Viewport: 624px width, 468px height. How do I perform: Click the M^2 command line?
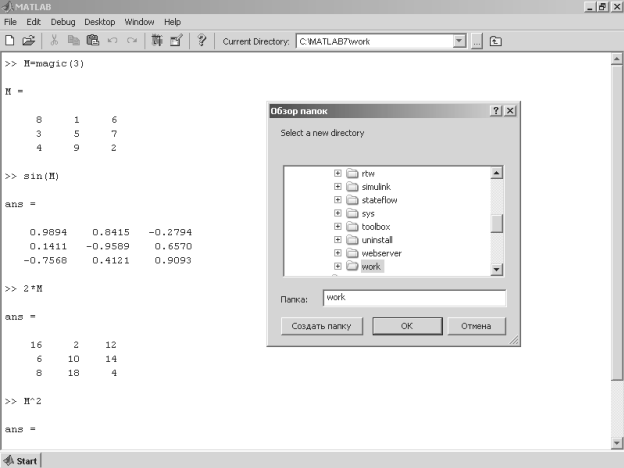(x=23, y=401)
